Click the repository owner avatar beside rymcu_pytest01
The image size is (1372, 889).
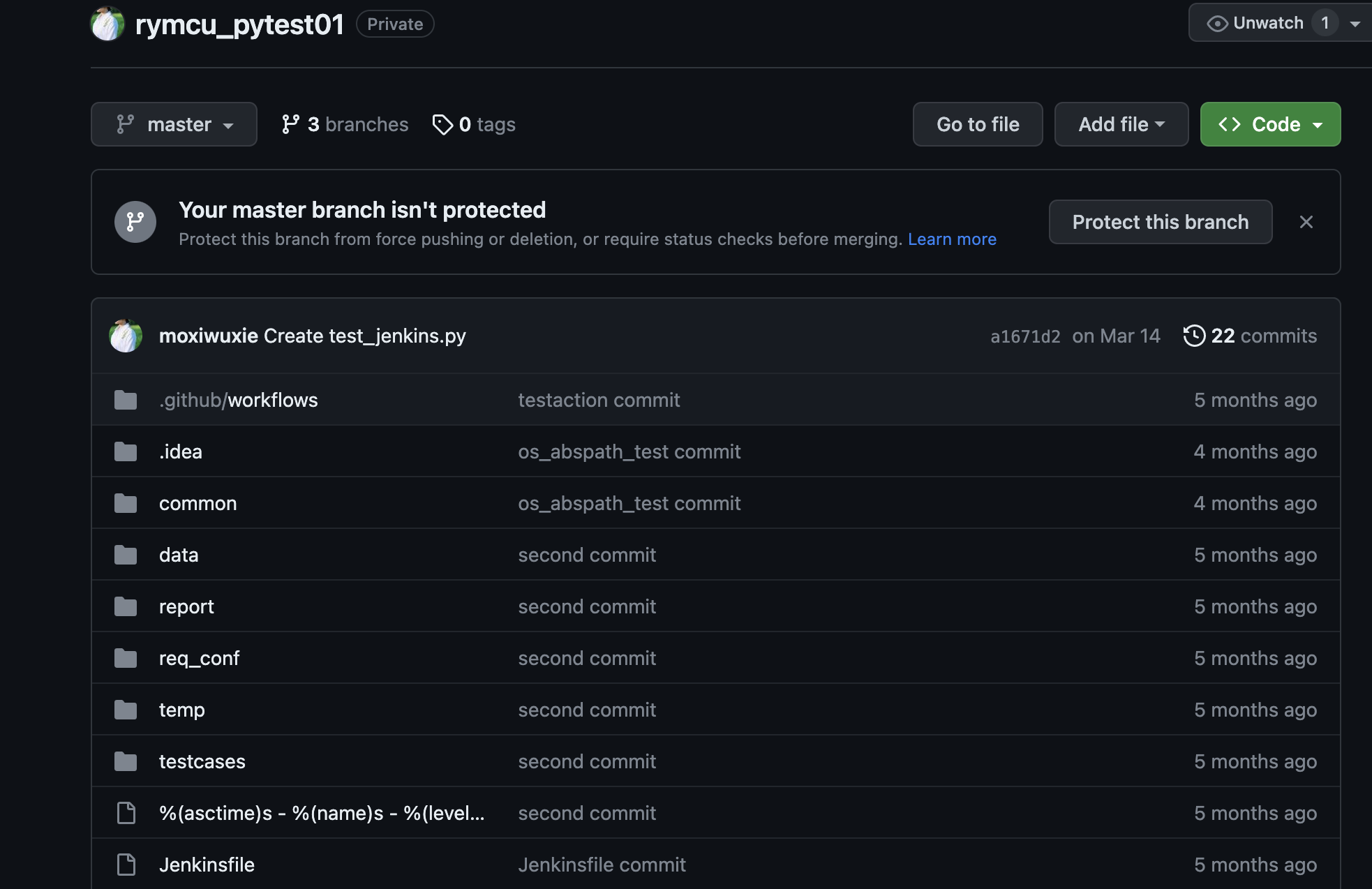pos(107,24)
